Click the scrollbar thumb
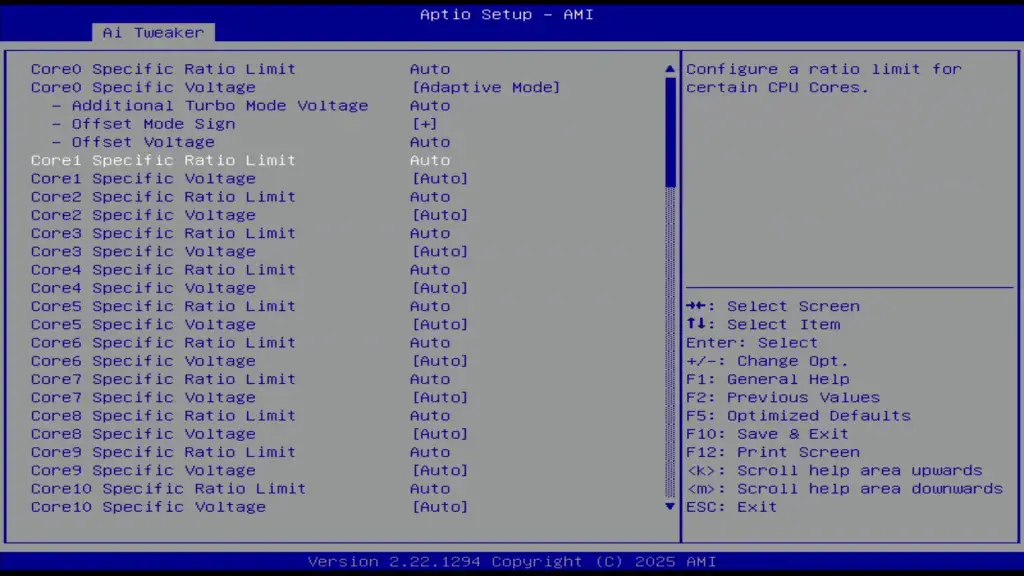The width and height of the screenshot is (1024, 576). [x=669, y=130]
